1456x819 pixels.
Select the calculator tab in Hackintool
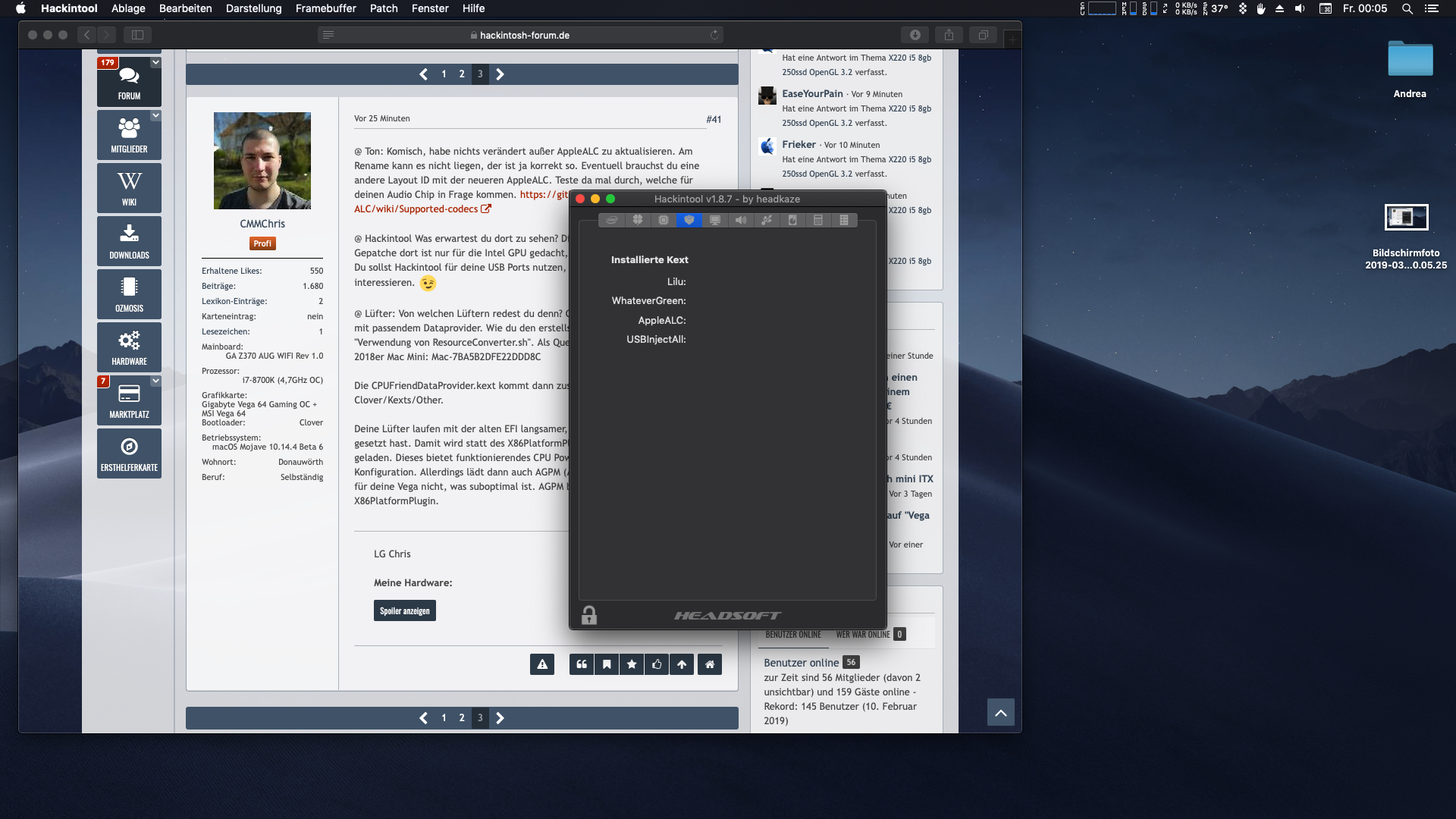pyautogui.click(x=818, y=220)
